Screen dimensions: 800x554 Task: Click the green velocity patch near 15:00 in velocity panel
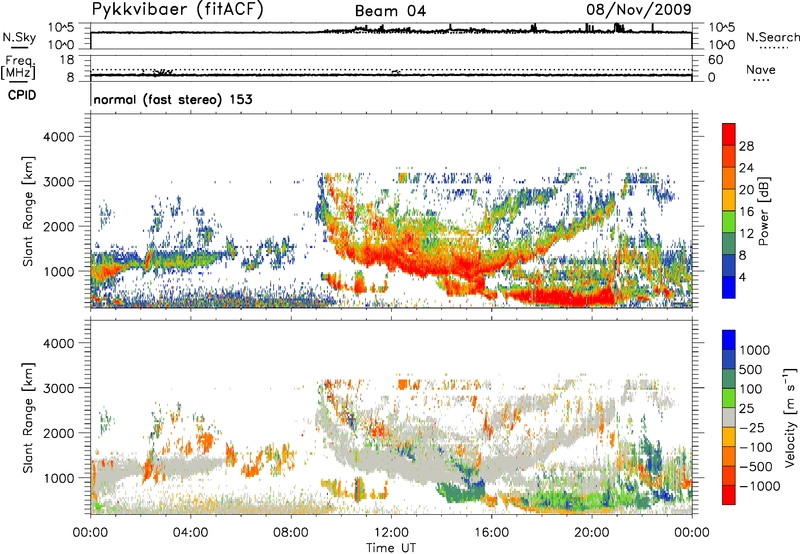(x=462, y=494)
